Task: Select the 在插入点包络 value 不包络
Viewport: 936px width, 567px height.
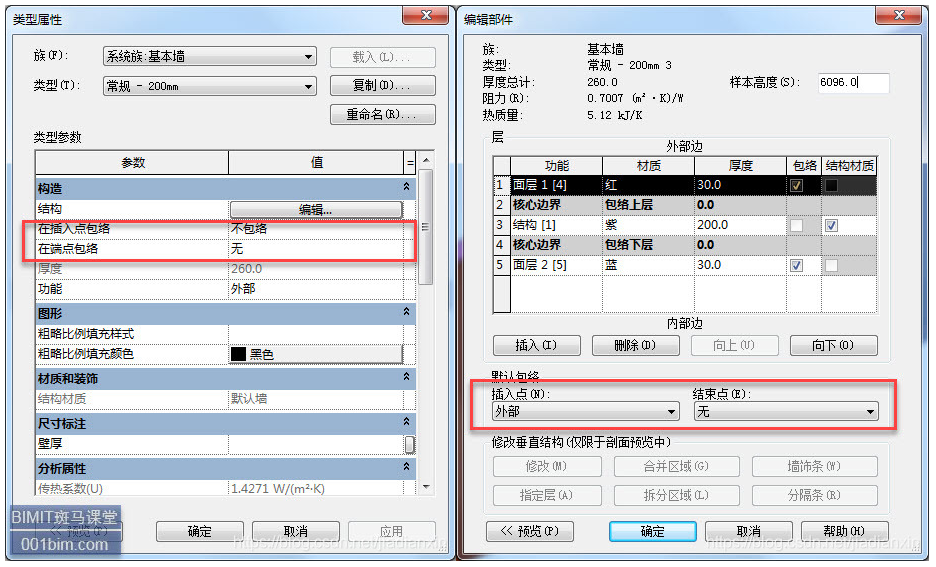Action: coord(316,229)
